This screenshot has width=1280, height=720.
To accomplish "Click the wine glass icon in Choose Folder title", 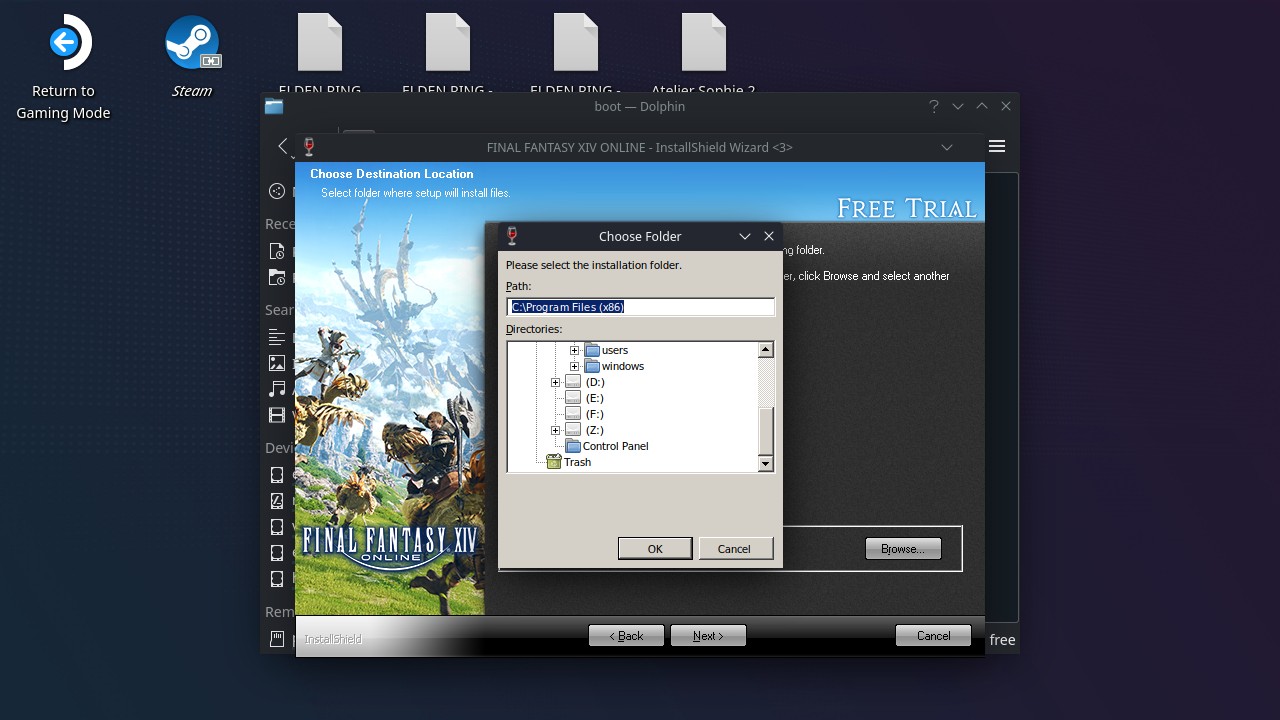I will [x=512, y=236].
